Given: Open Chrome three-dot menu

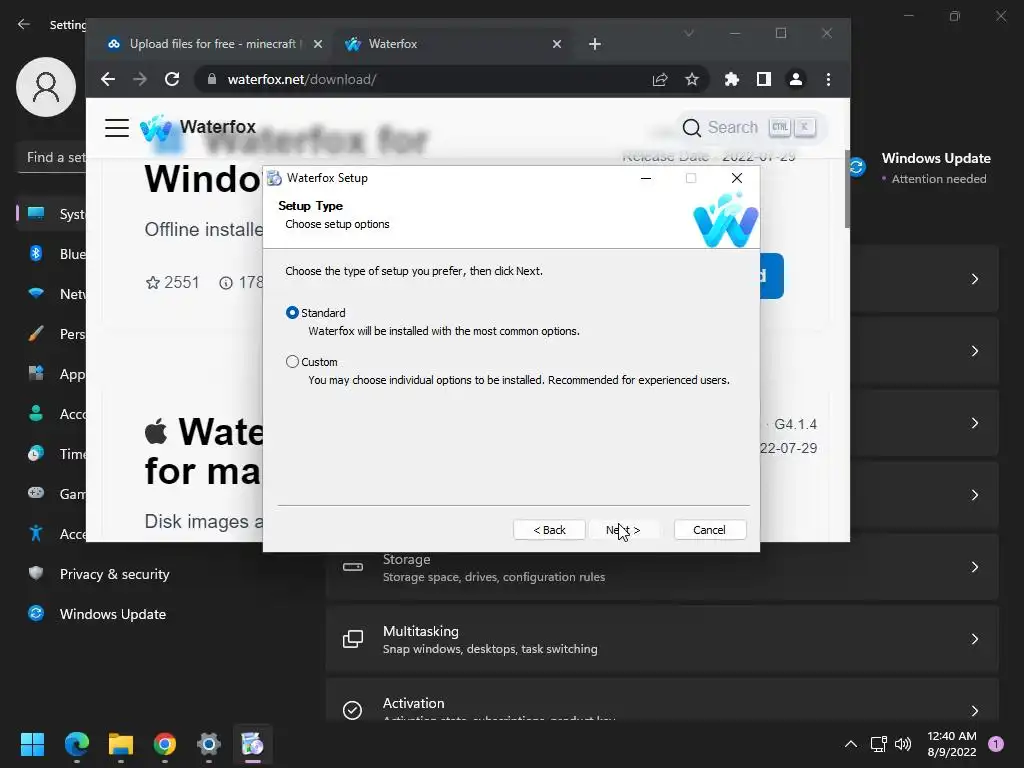Looking at the screenshot, I should pyautogui.click(x=828, y=79).
